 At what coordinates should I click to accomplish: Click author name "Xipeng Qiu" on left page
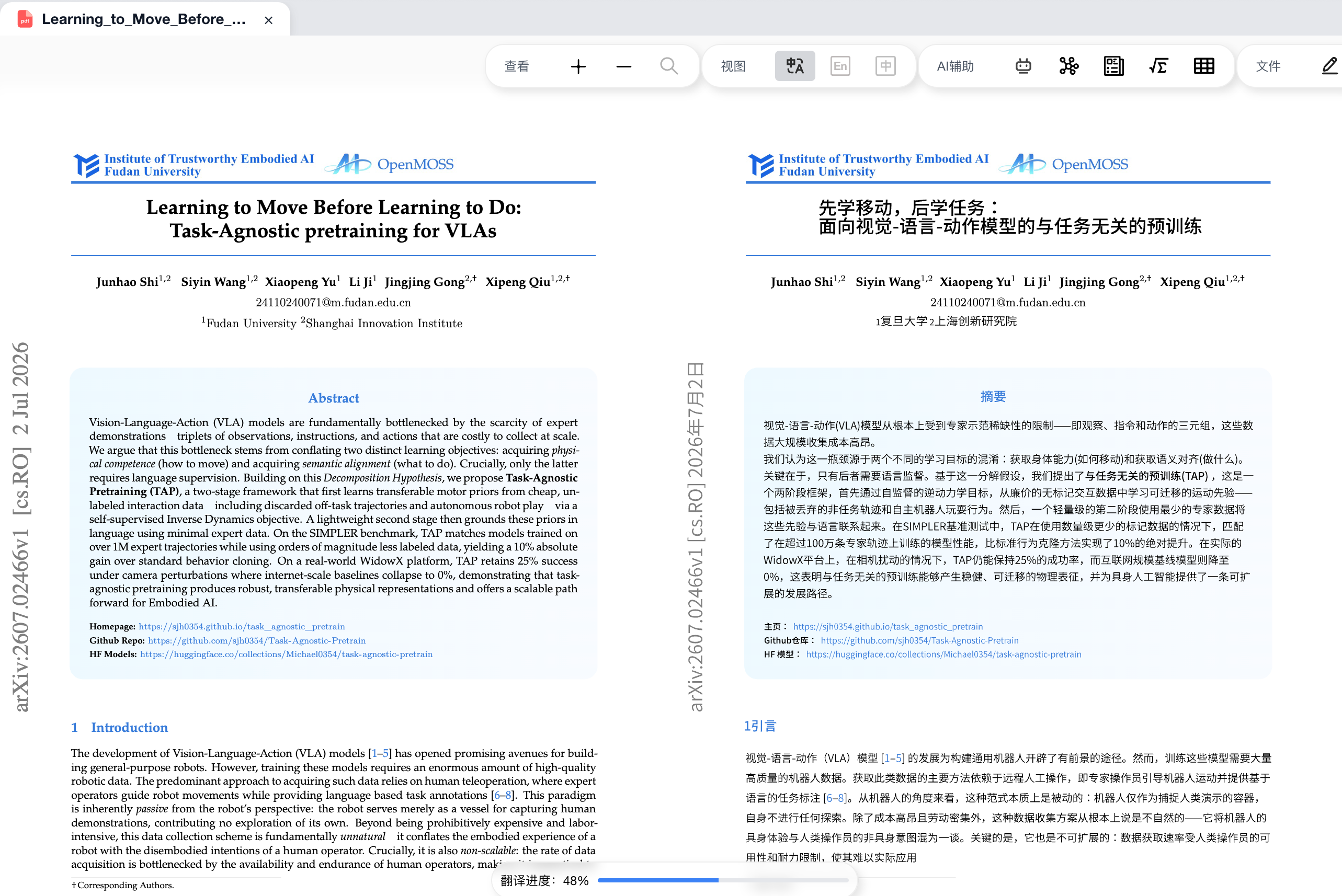[x=518, y=282]
